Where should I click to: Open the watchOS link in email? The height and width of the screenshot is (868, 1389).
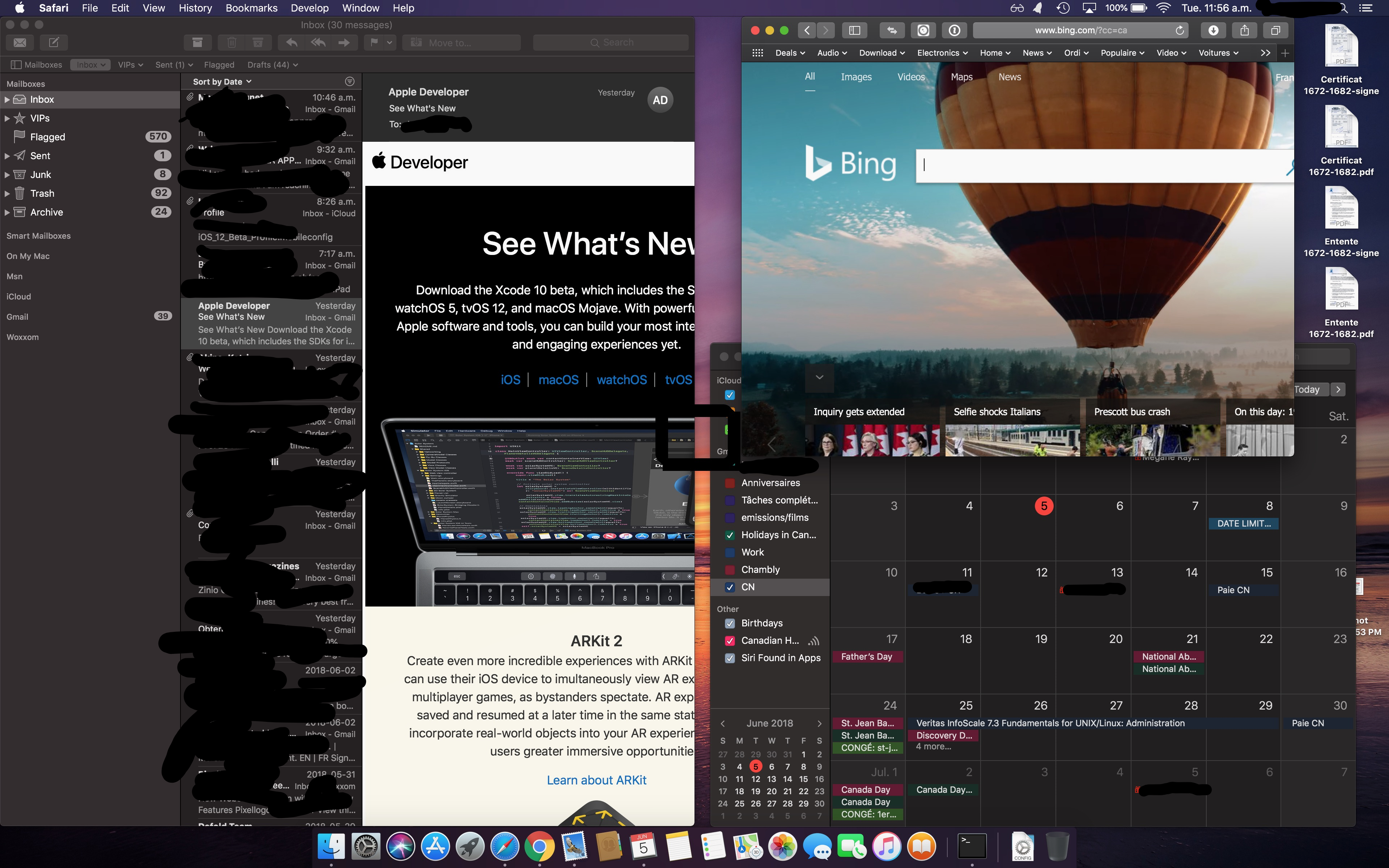coord(621,380)
